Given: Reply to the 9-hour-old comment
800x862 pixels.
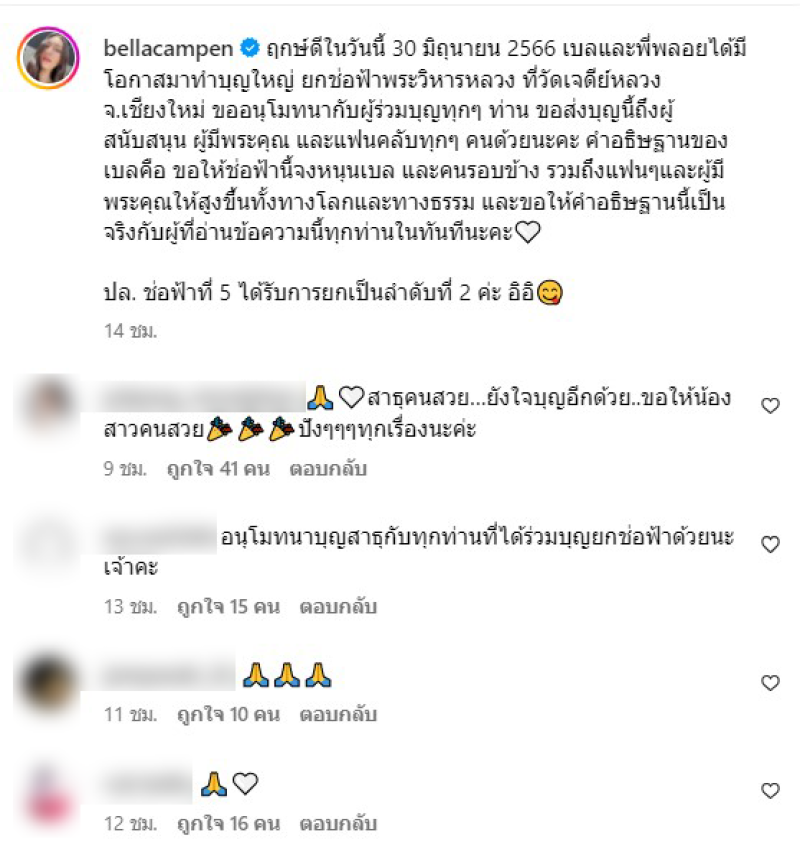Looking at the screenshot, I should (x=328, y=469).
